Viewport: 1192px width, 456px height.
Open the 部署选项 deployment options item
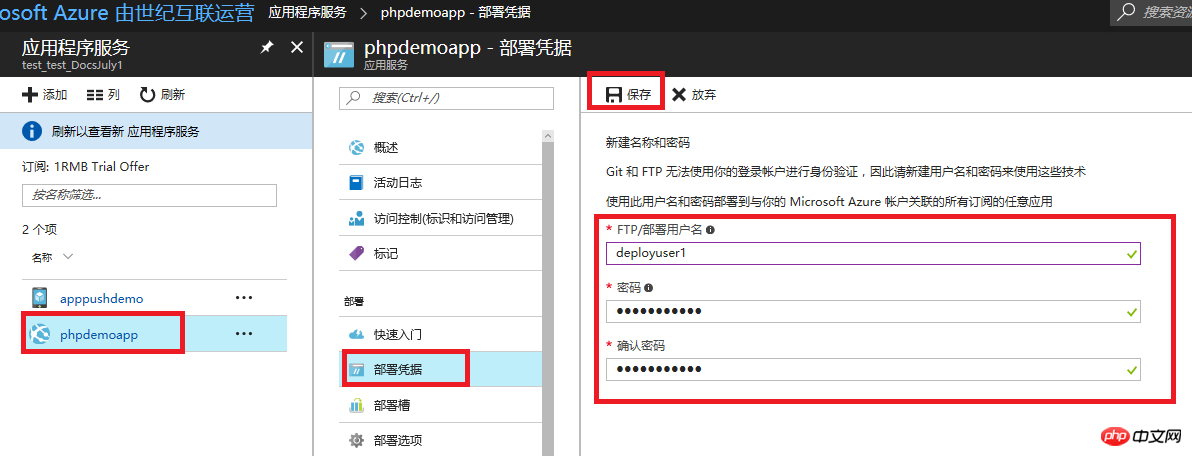tap(440, 440)
